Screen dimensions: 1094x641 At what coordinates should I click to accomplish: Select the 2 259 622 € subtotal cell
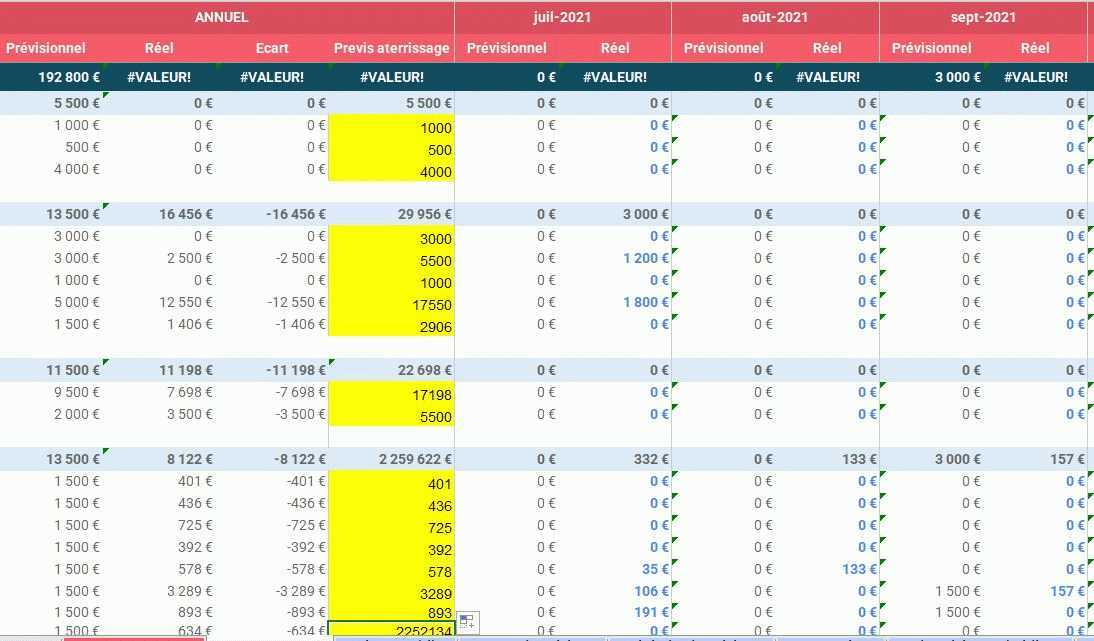[x=391, y=459]
